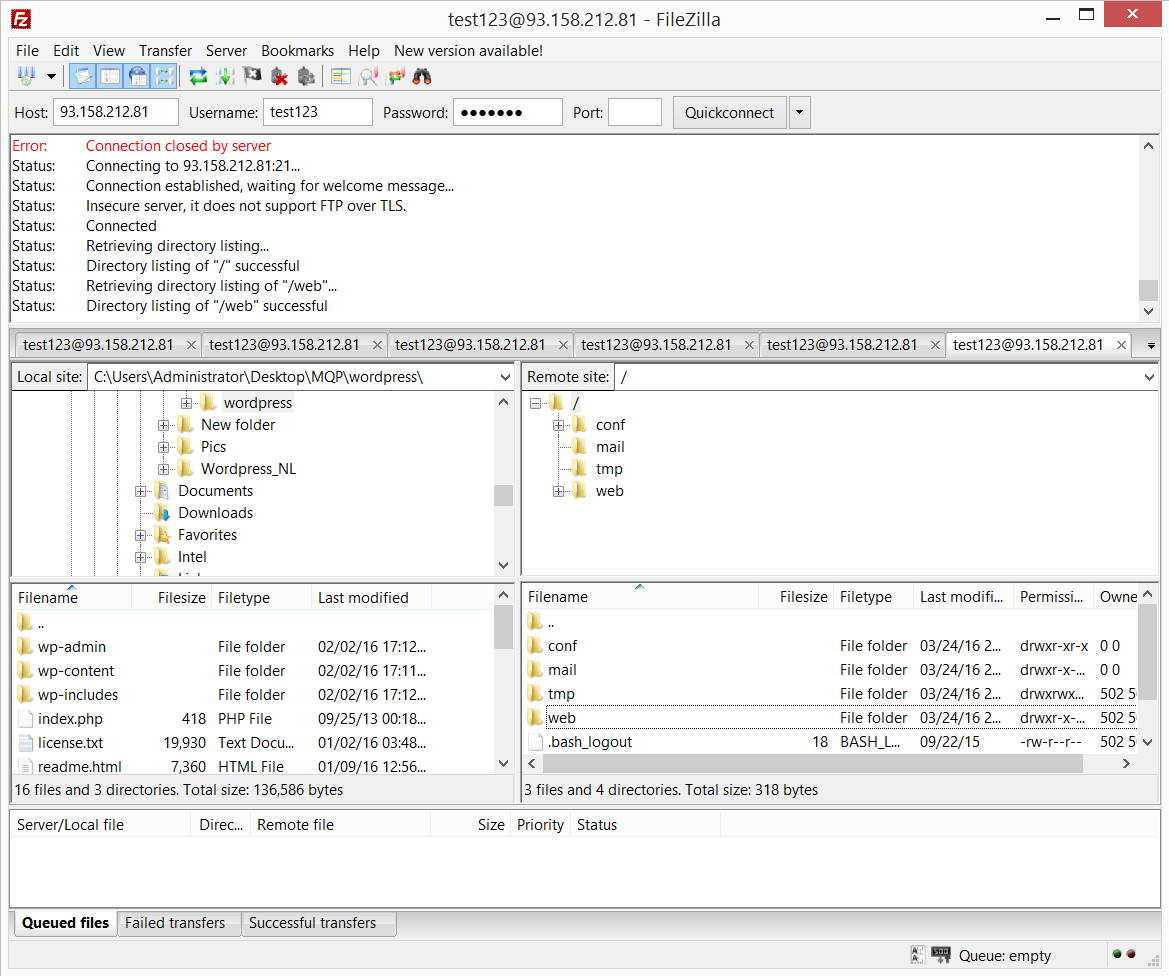The height and width of the screenshot is (976, 1169).
Task: Toggle the message log display
Action: (x=83, y=76)
